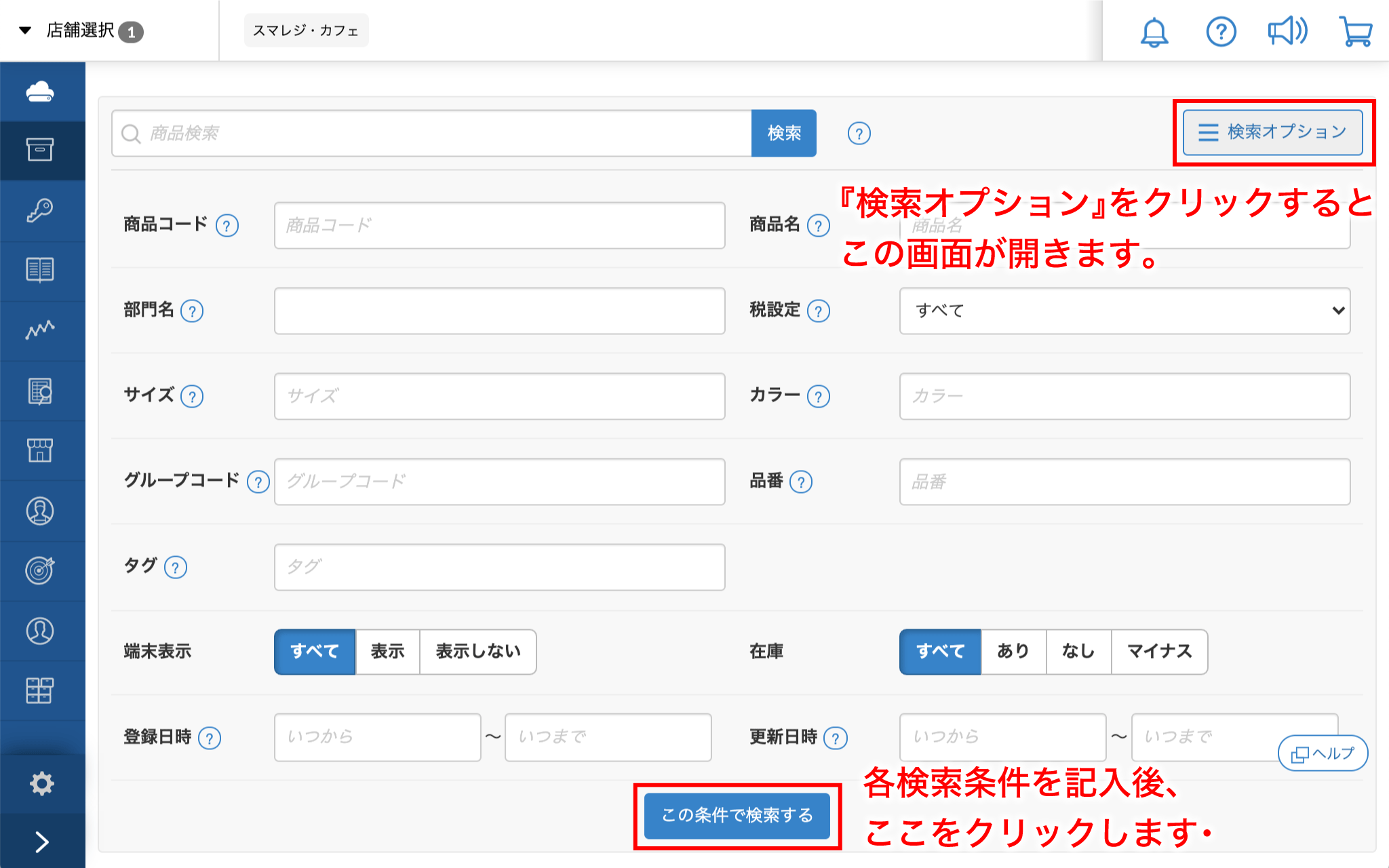Expand the 店舗選択 dropdown
The height and width of the screenshot is (868, 1389).
tap(80, 31)
